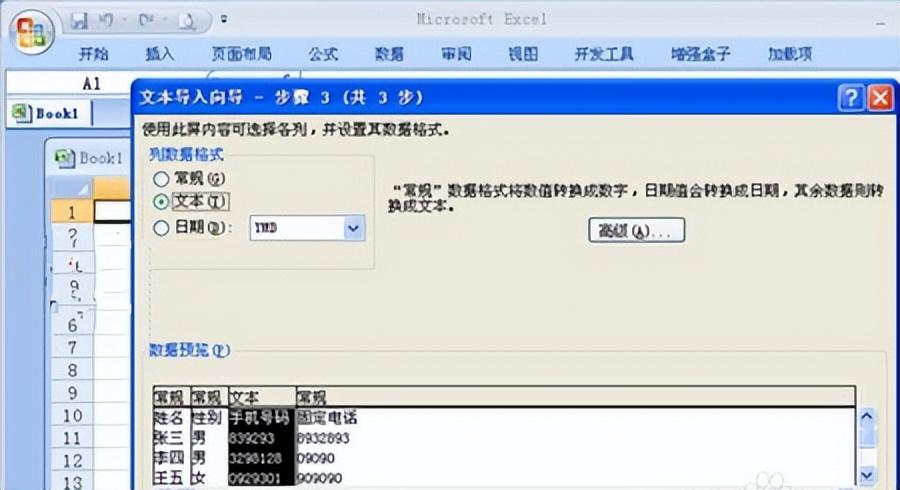
Task: Click the 王五 row in data preview
Action: pyautogui.click(x=169, y=477)
